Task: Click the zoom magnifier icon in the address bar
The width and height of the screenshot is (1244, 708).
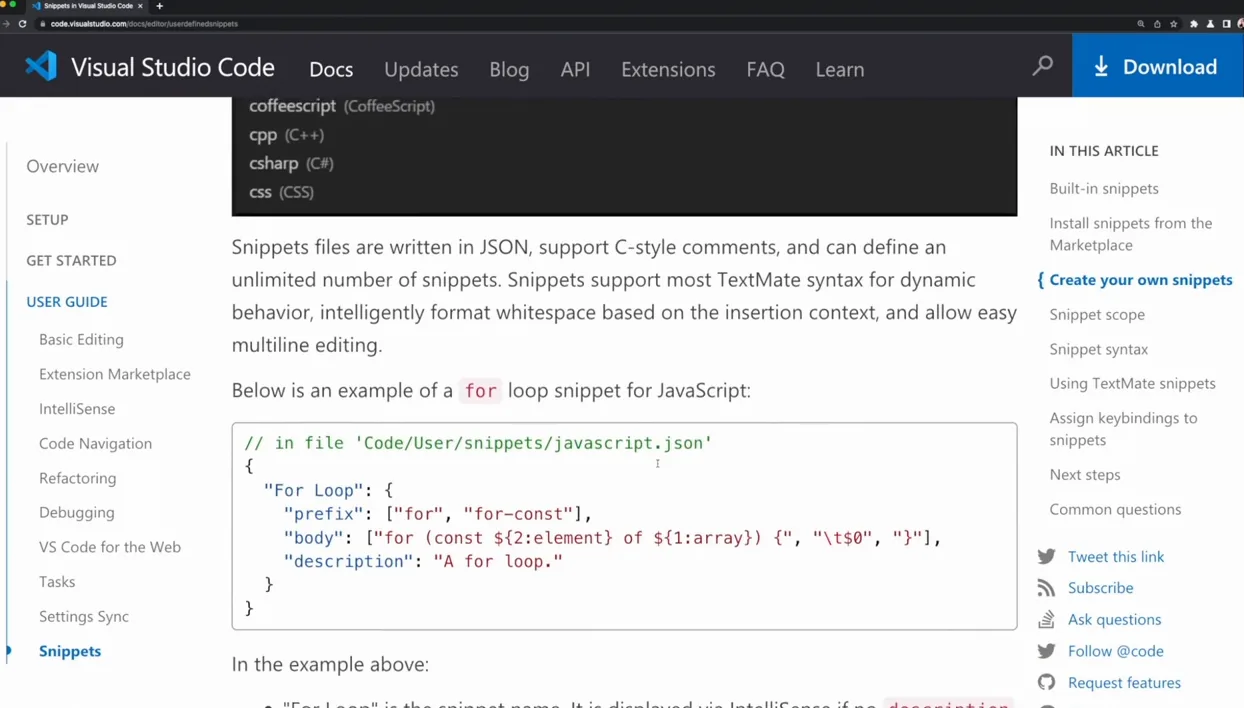Action: [x=1140, y=23]
